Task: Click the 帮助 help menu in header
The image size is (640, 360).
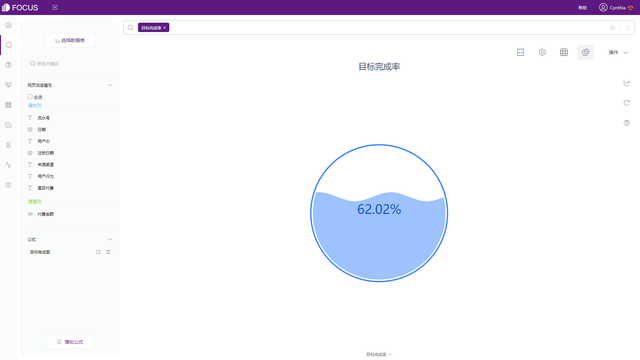Action: point(582,8)
